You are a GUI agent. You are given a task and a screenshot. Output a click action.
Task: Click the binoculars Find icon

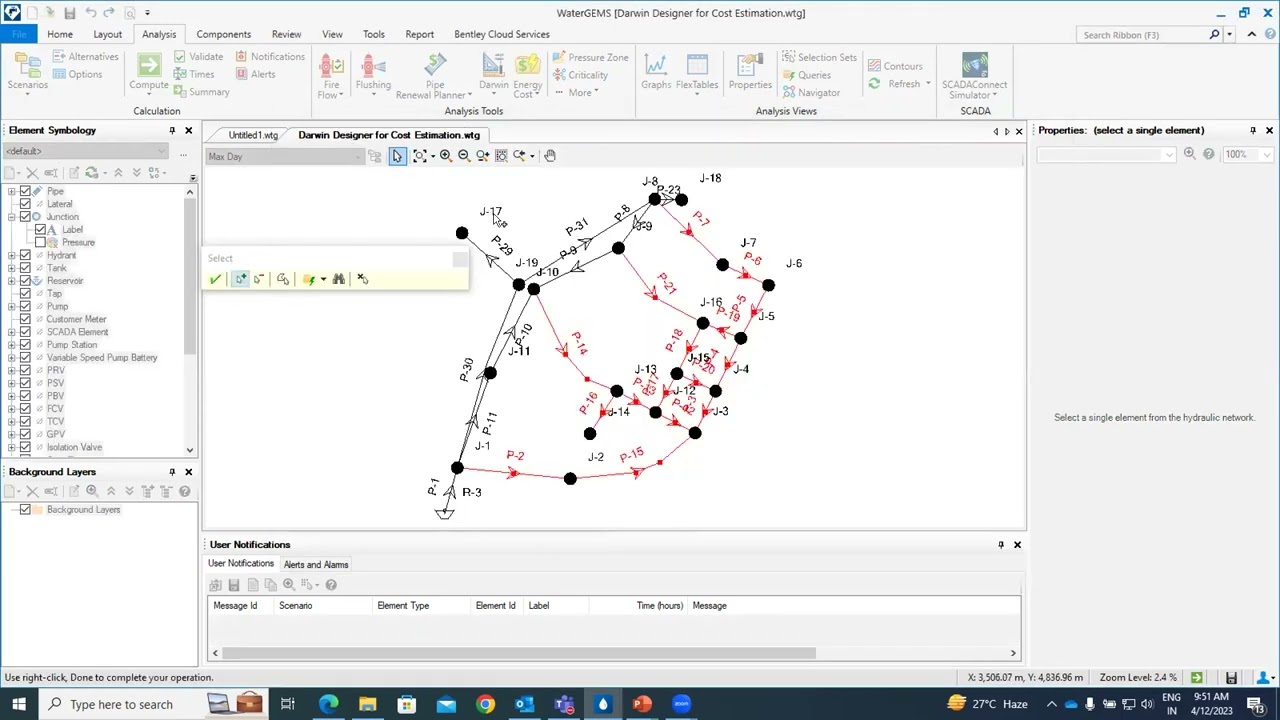pyautogui.click(x=338, y=279)
